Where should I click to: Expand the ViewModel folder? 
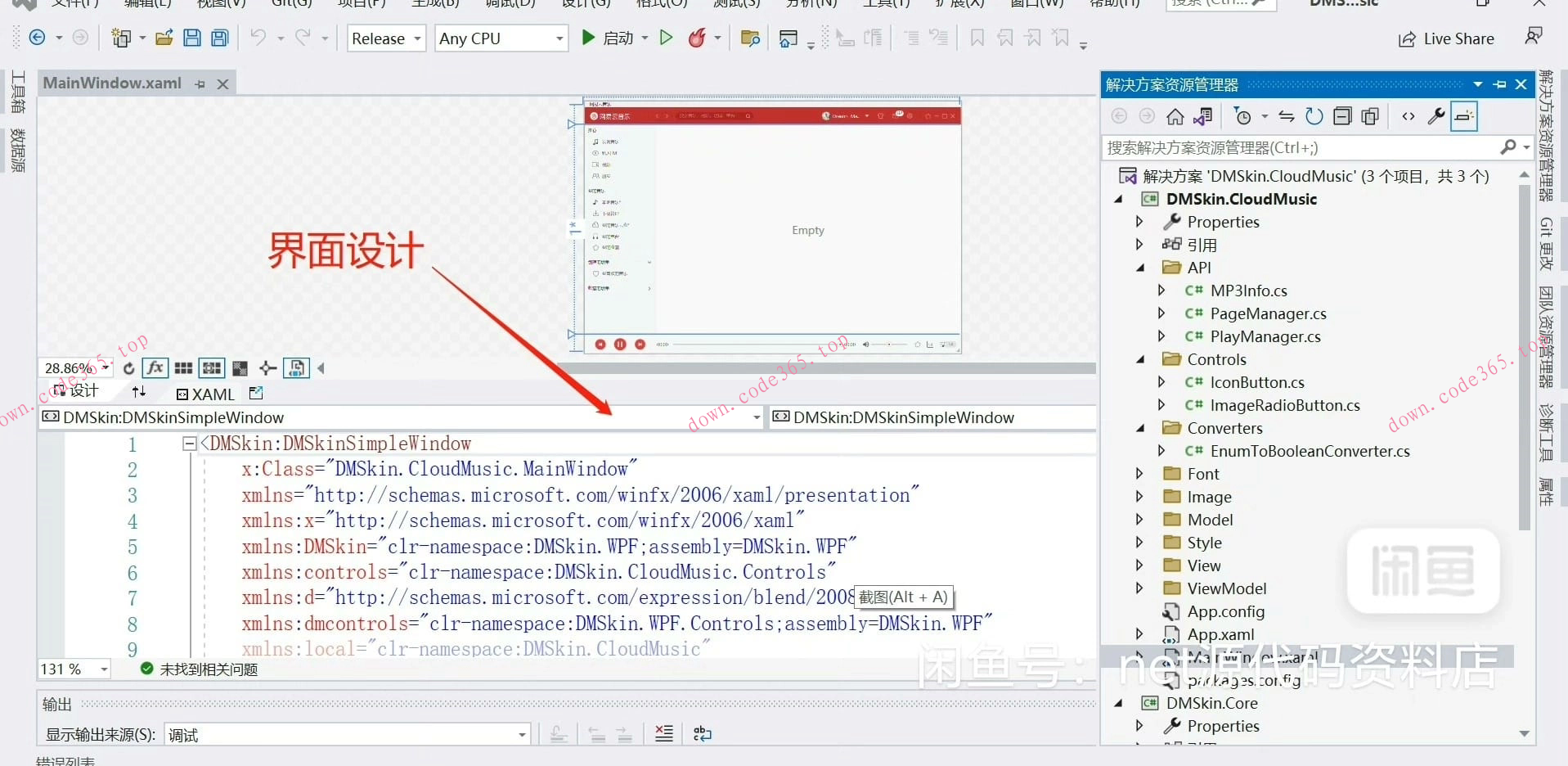click(x=1139, y=588)
